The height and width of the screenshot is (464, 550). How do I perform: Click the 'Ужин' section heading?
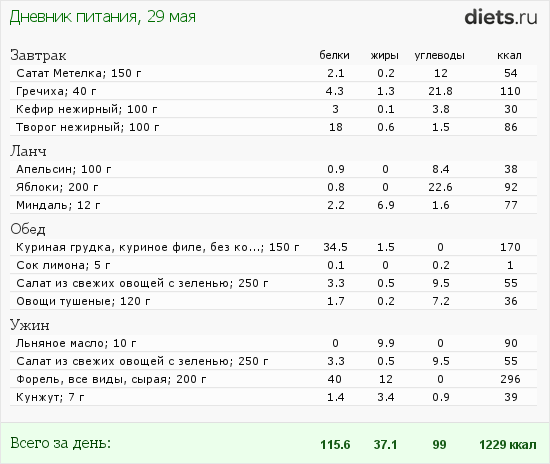coord(29,325)
